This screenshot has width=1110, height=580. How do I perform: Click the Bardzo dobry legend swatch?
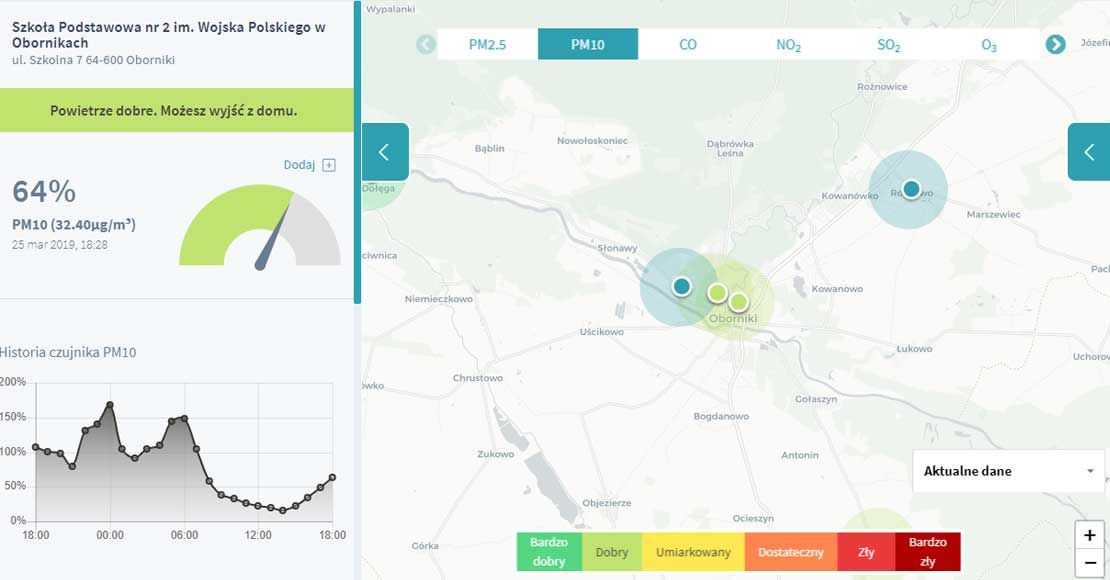tap(548, 552)
